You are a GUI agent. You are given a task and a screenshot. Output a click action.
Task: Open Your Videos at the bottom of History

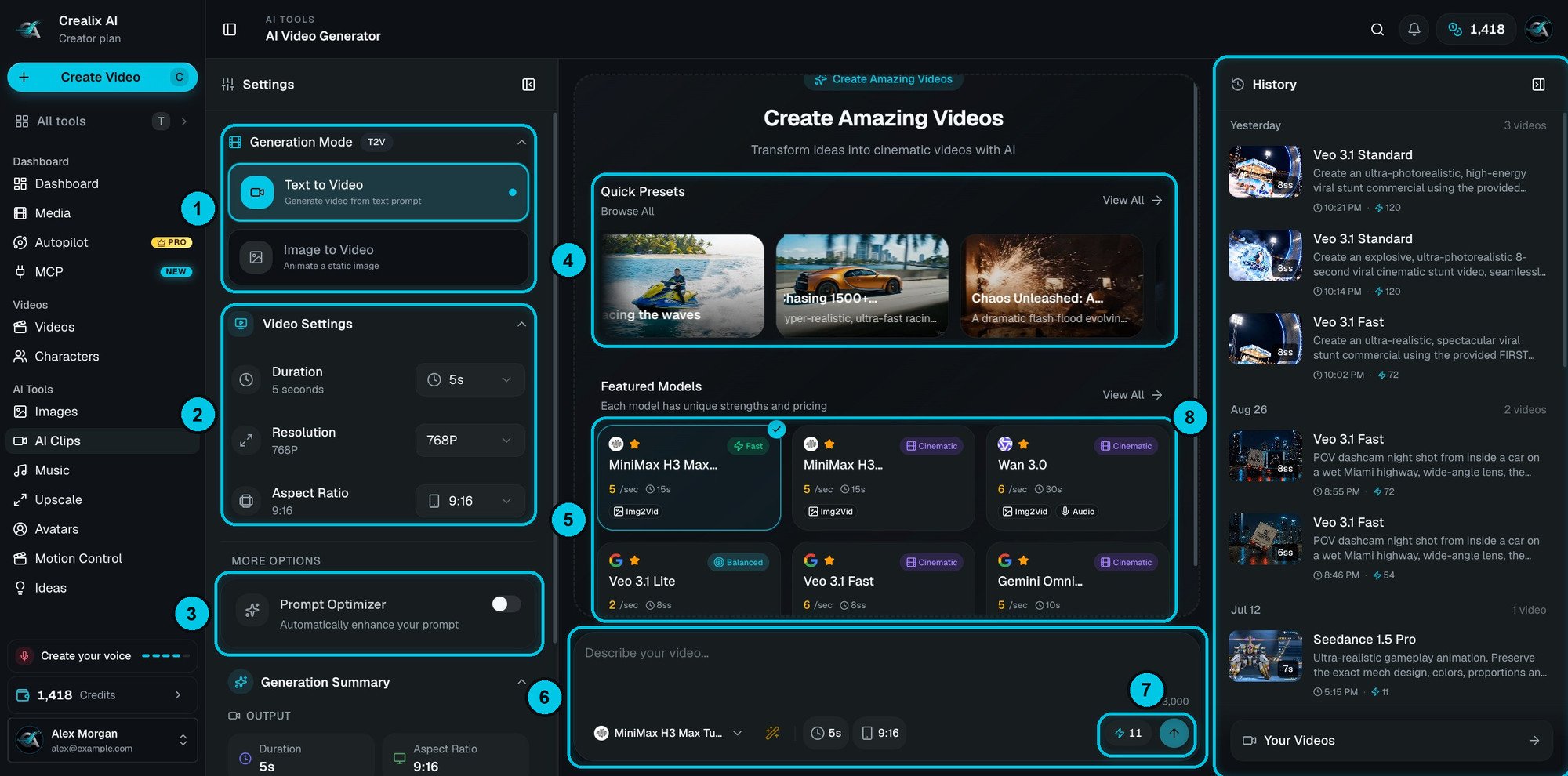pos(1391,740)
